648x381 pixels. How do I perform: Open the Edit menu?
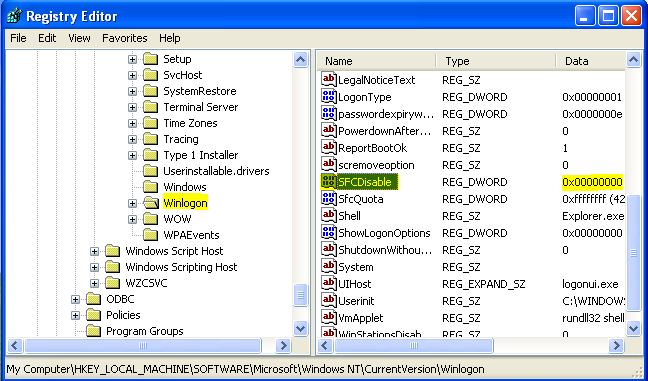tap(47, 38)
